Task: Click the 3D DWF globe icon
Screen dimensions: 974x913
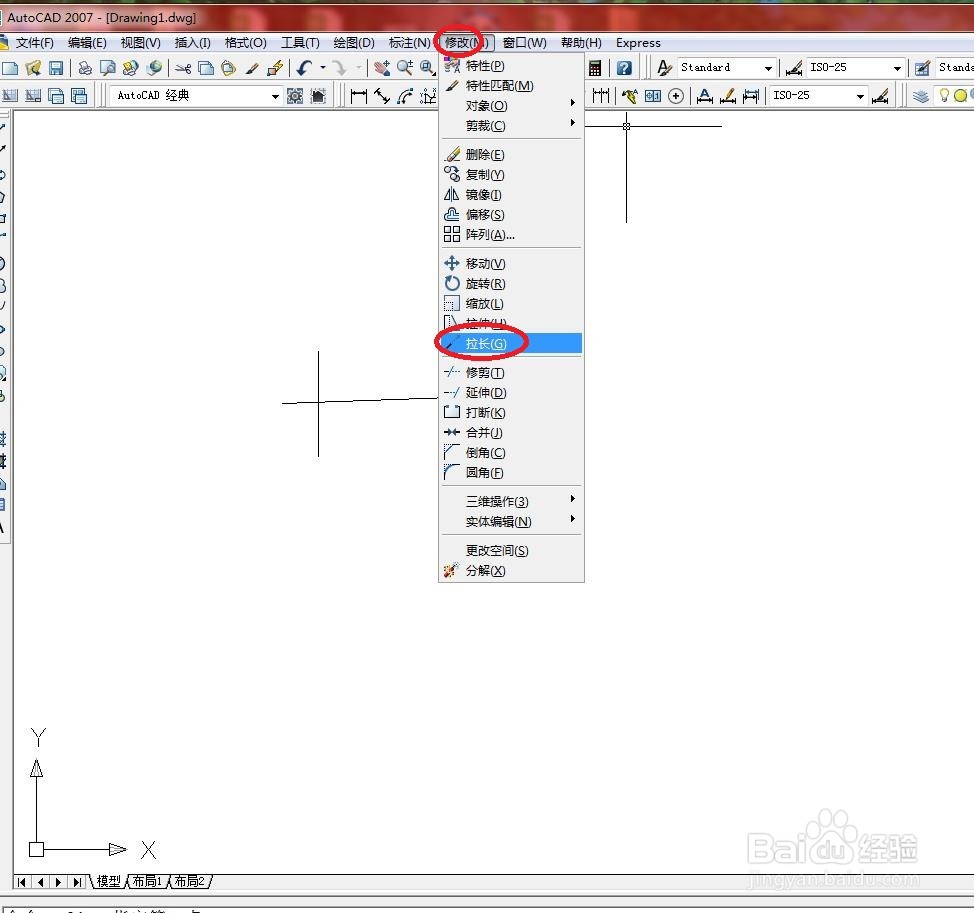Action: tap(154, 68)
